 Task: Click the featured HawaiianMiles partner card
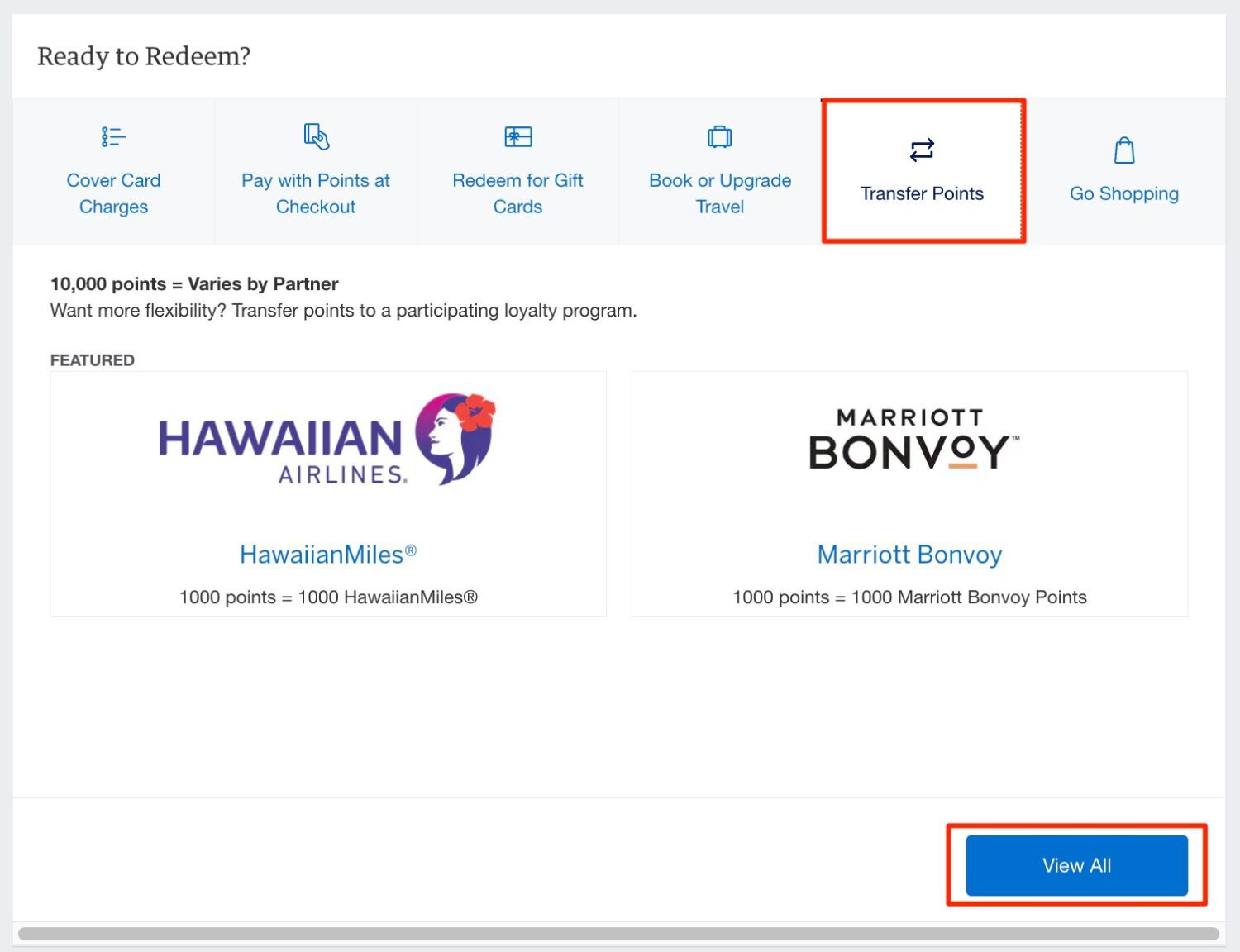pos(327,494)
